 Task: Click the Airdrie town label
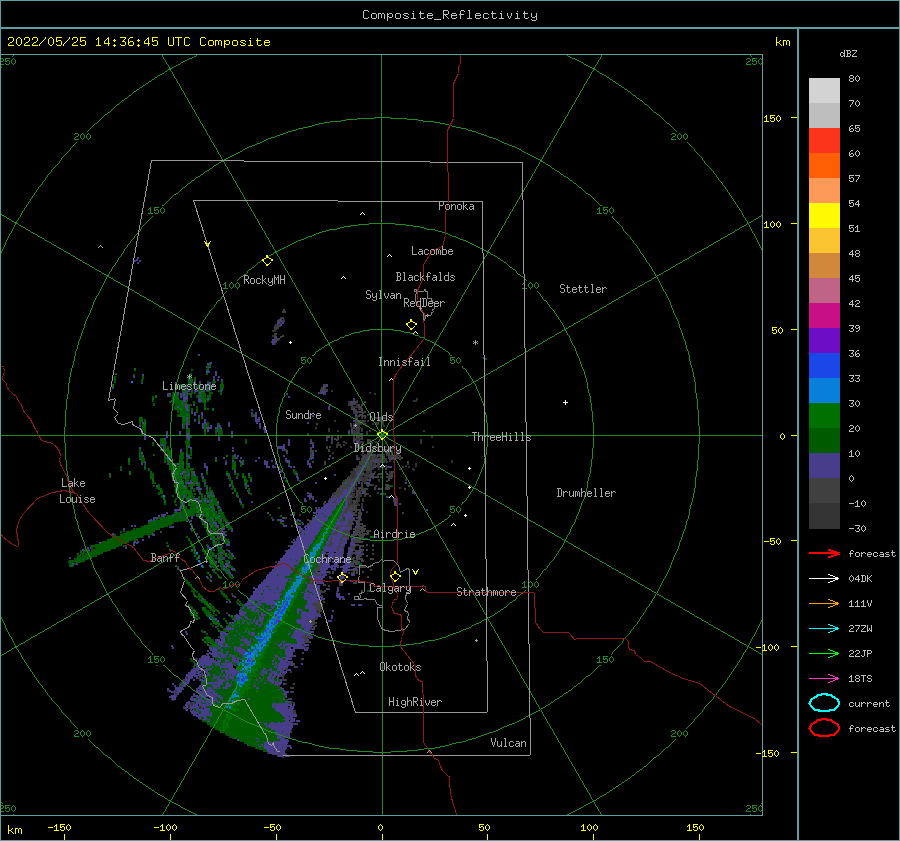coord(394,534)
